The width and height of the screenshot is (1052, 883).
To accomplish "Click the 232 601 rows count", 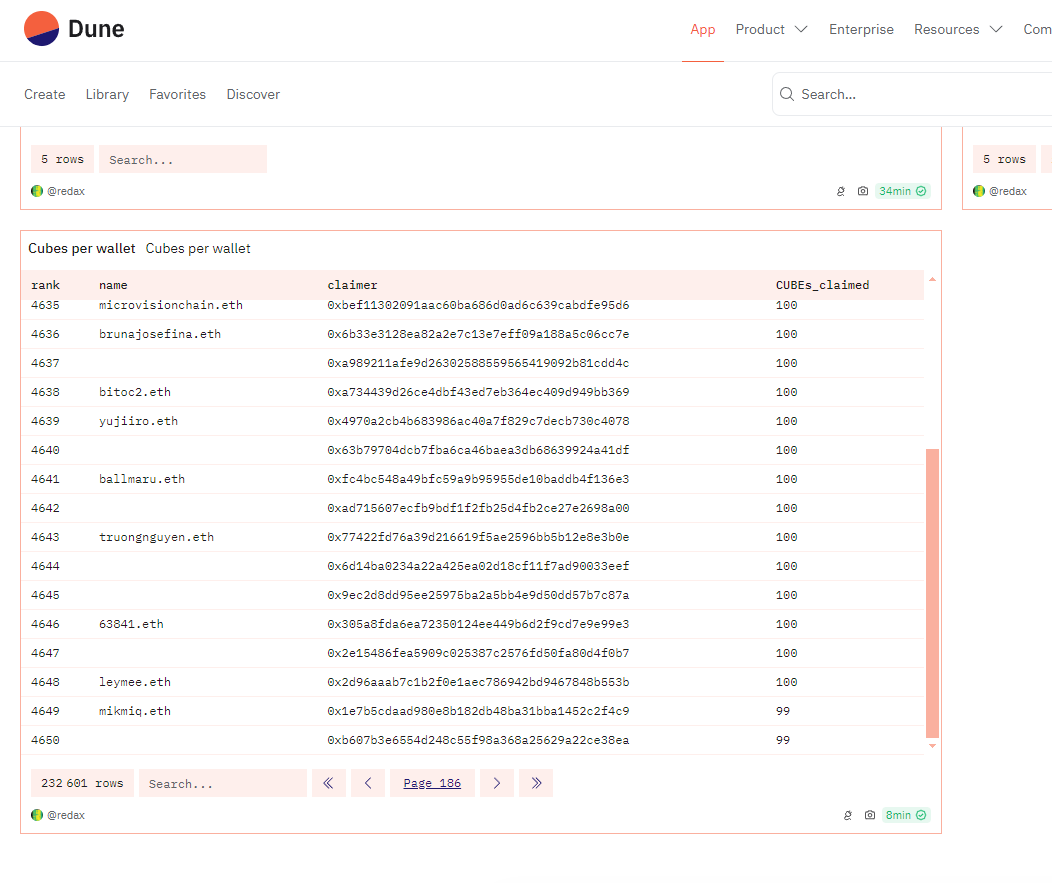I will (82, 783).
